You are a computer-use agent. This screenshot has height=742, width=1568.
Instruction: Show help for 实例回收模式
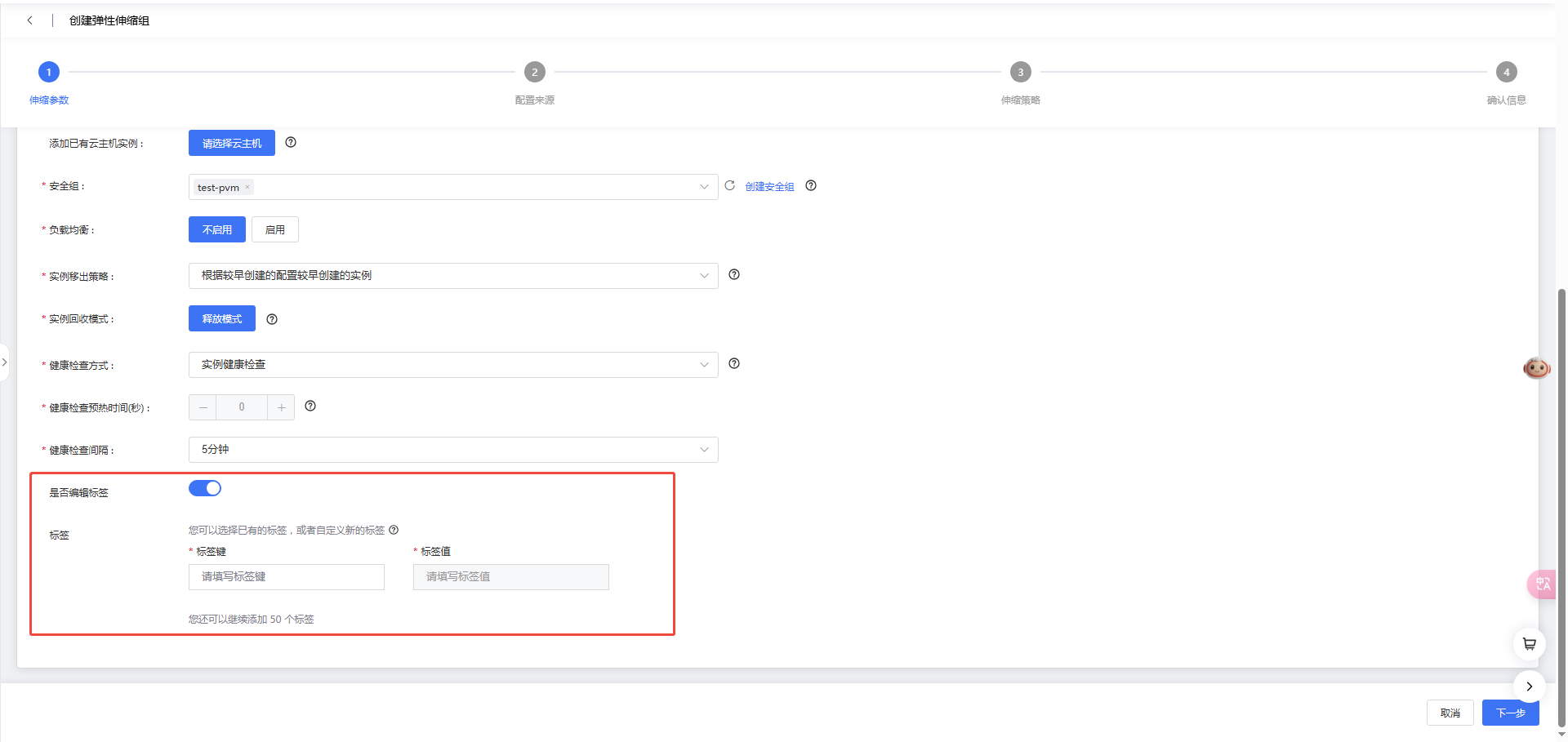(272, 319)
